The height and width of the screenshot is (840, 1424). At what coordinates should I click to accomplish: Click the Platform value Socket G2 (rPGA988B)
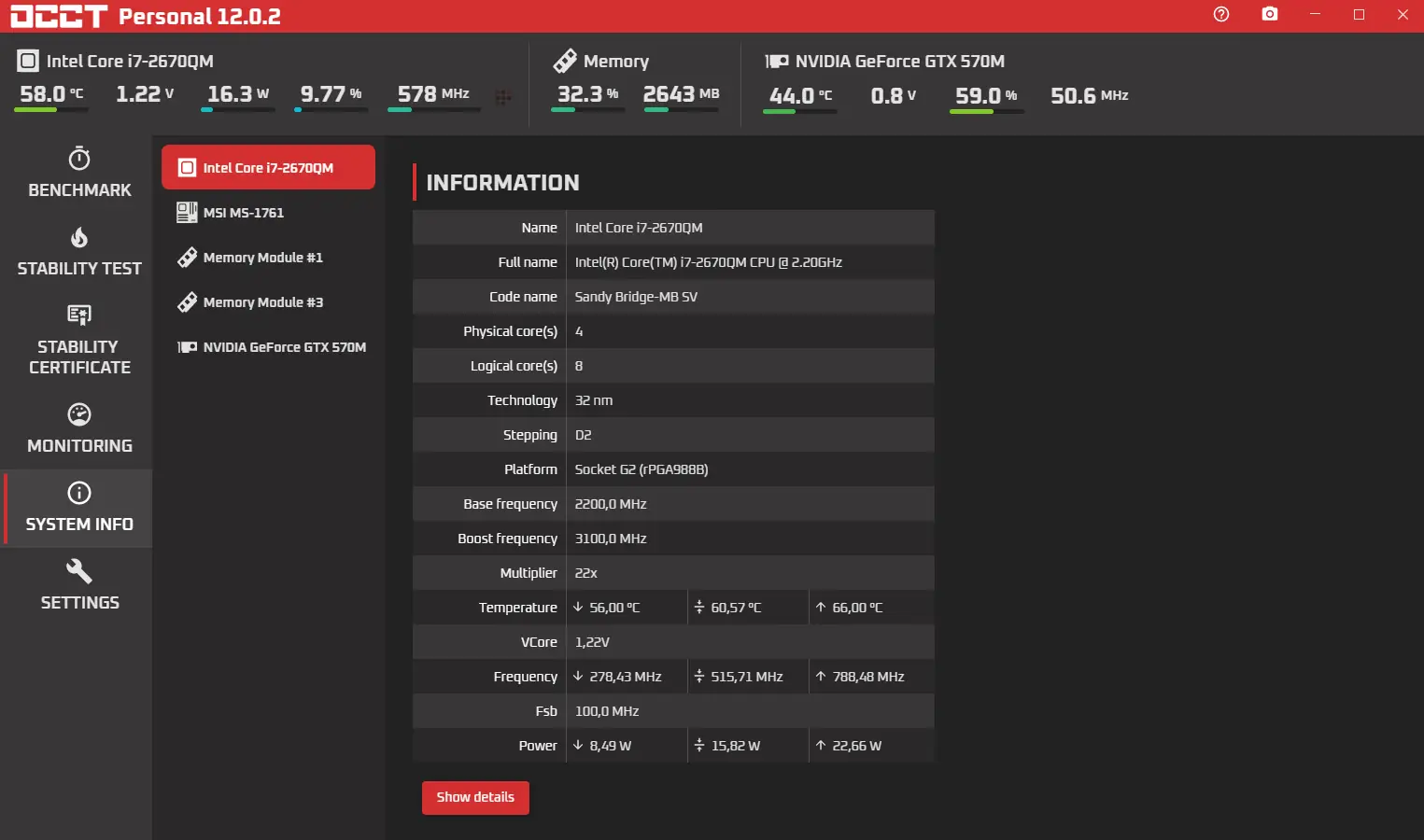click(642, 469)
